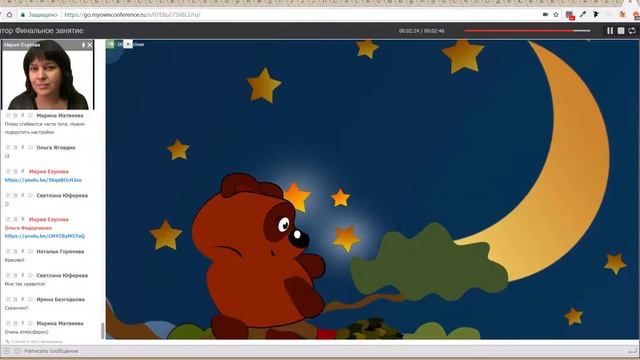Screen dimensions: 640x360
Task: Click the green icon atop the presentation area
Action: tap(111, 44)
